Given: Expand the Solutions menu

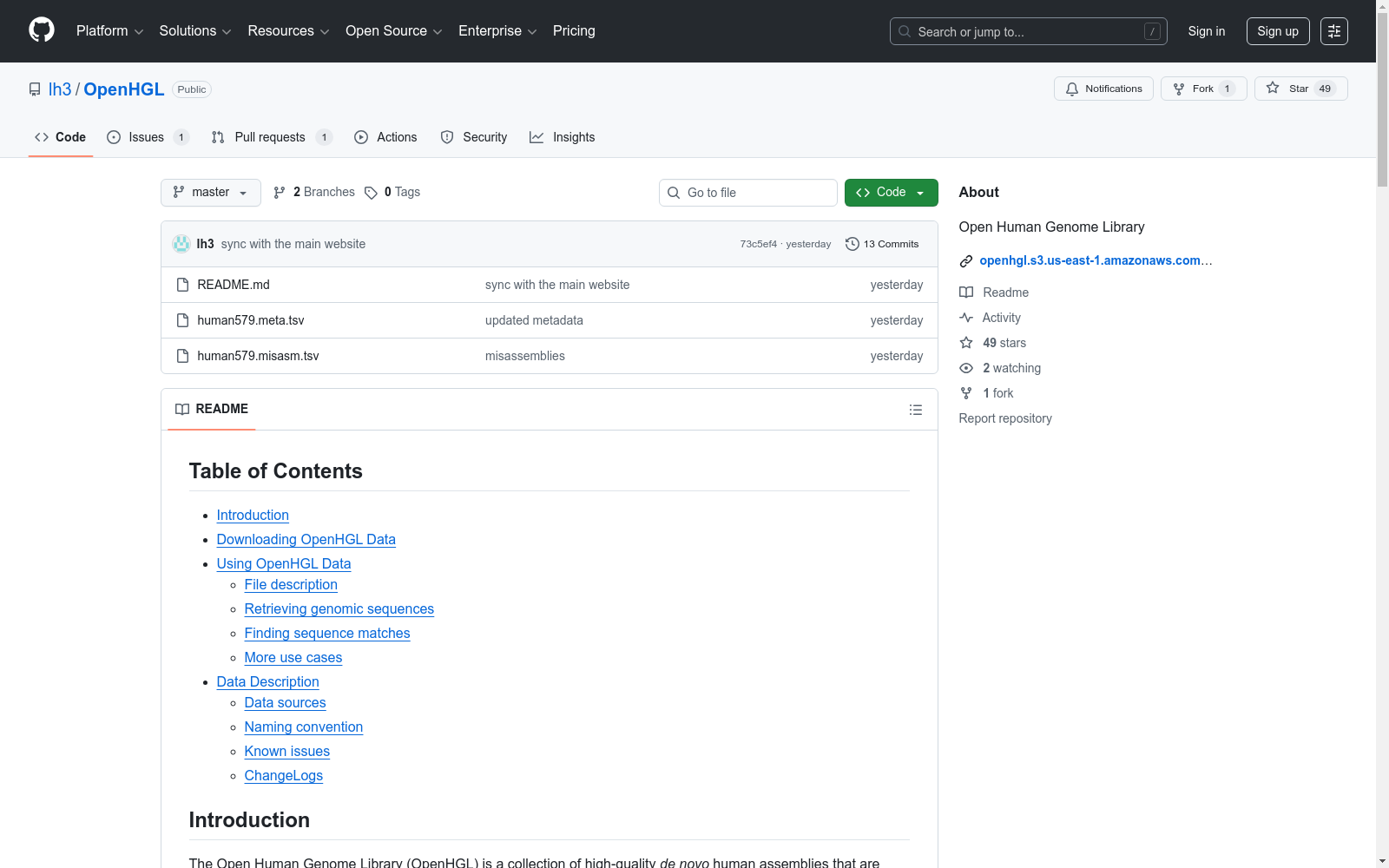Looking at the screenshot, I should pos(195,31).
